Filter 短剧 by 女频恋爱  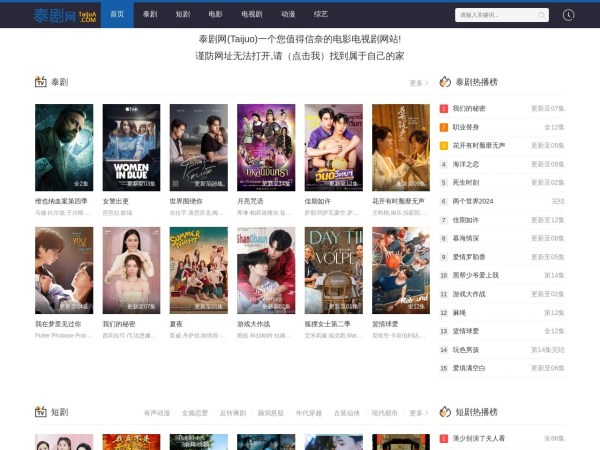195,413
